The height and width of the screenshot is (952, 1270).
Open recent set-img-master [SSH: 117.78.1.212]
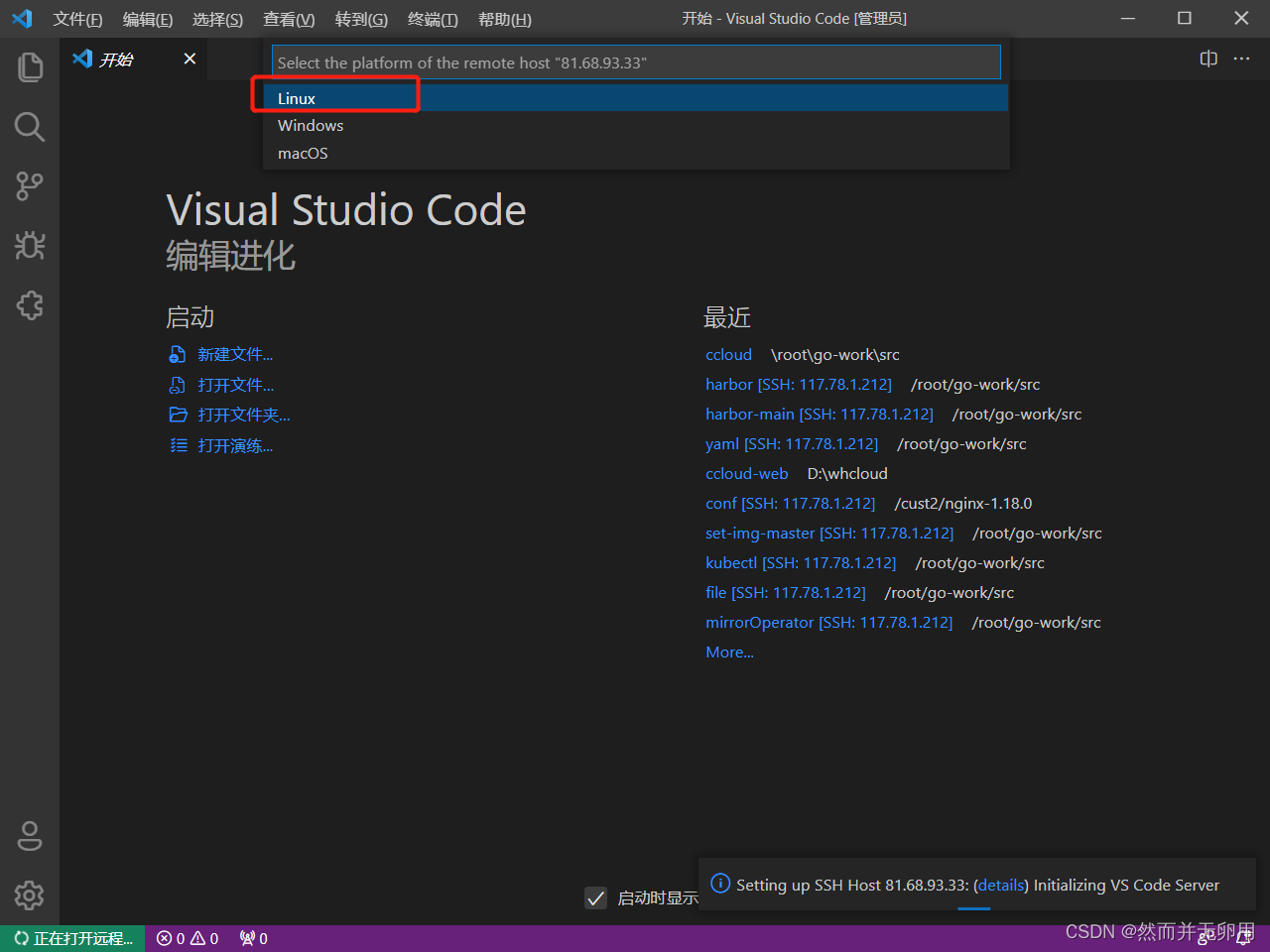[x=829, y=533]
